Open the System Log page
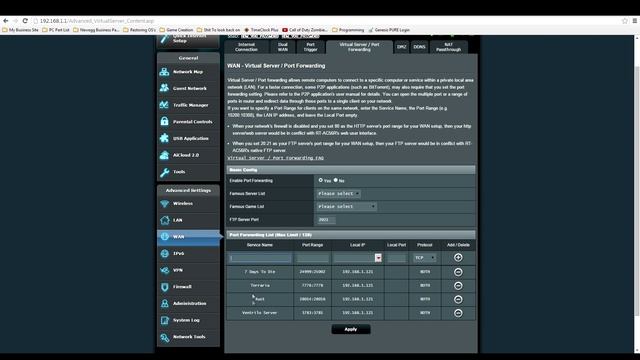This screenshot has width=640, height=360. click(188, 320)
